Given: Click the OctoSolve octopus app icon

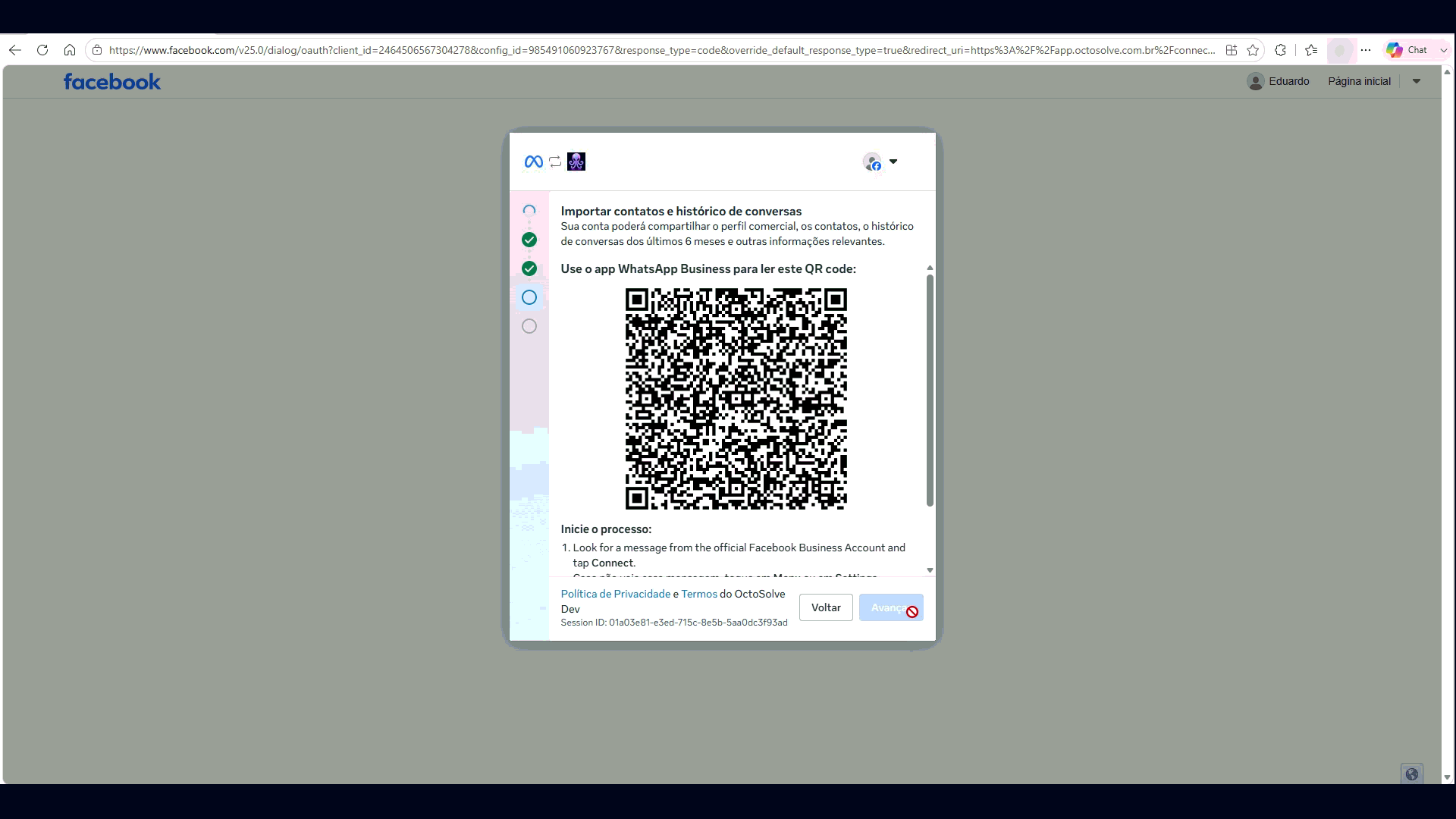Looking at the screenshot, I should (x=576, y=162).
